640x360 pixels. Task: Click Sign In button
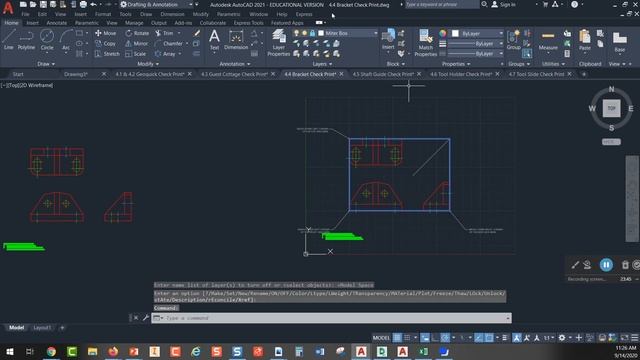(503, 4)
